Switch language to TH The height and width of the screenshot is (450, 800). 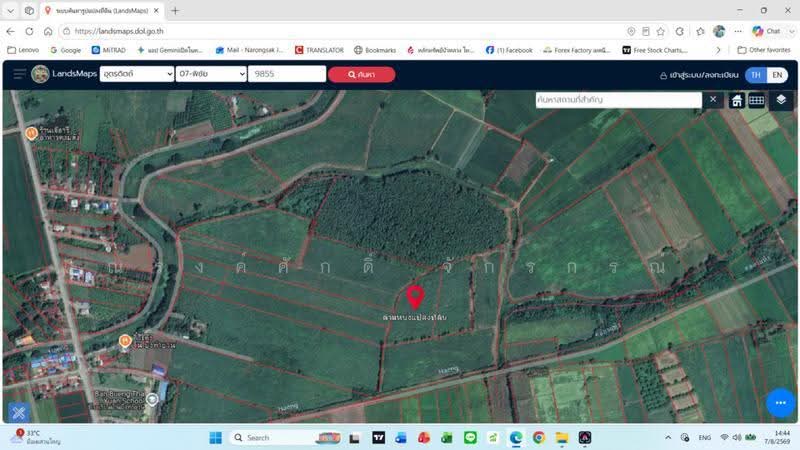coord(756,75)
